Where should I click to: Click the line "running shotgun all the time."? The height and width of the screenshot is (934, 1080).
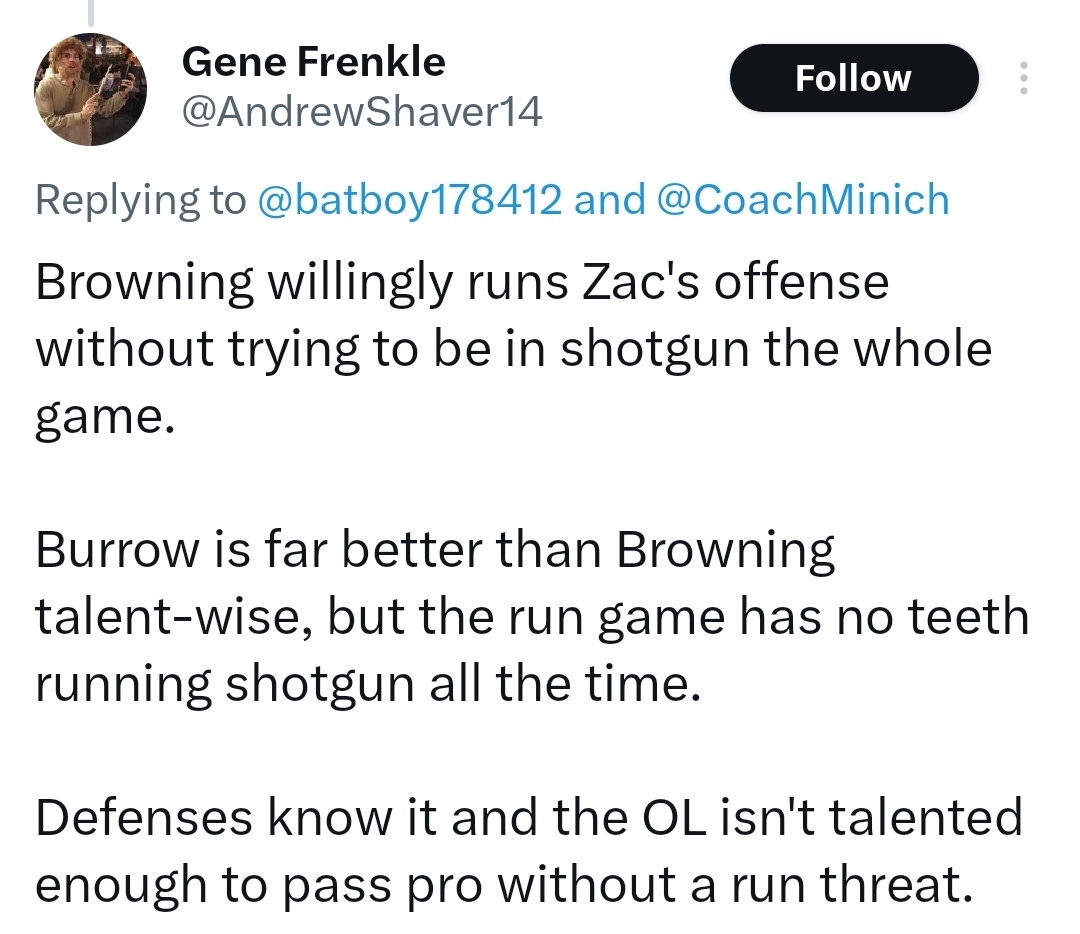click(364, 683)
